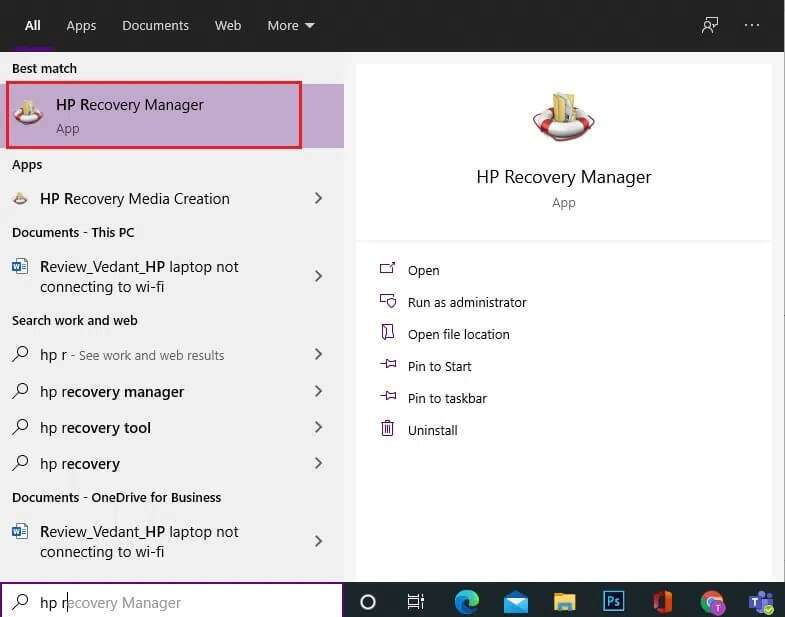The image size is (785, 617).
Task: Expand chevron for This PC Review_Vedant_HP document
Action: click(x=318, y=276)
